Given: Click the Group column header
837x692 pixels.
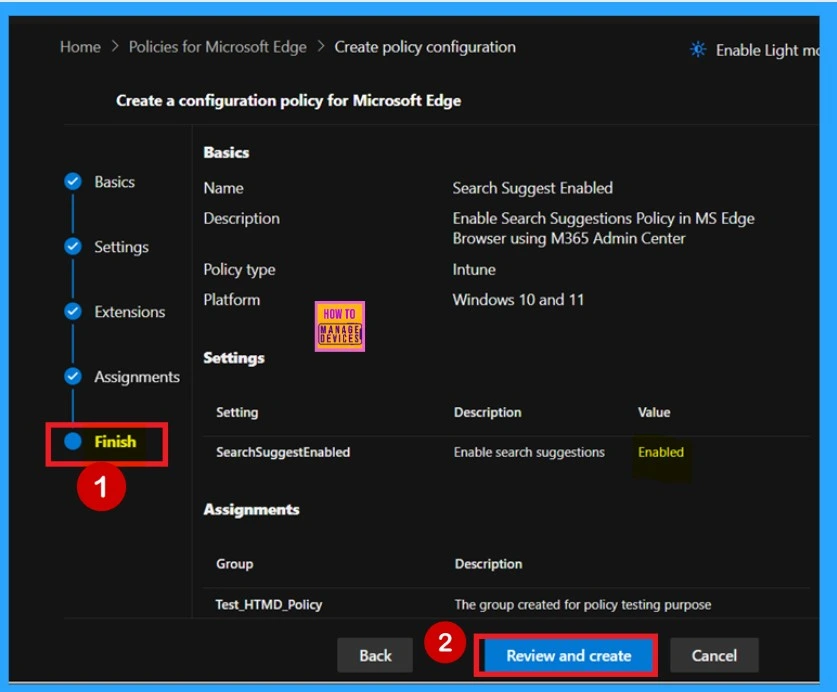Looking at the screenshot, I should (x=234, y=564).
